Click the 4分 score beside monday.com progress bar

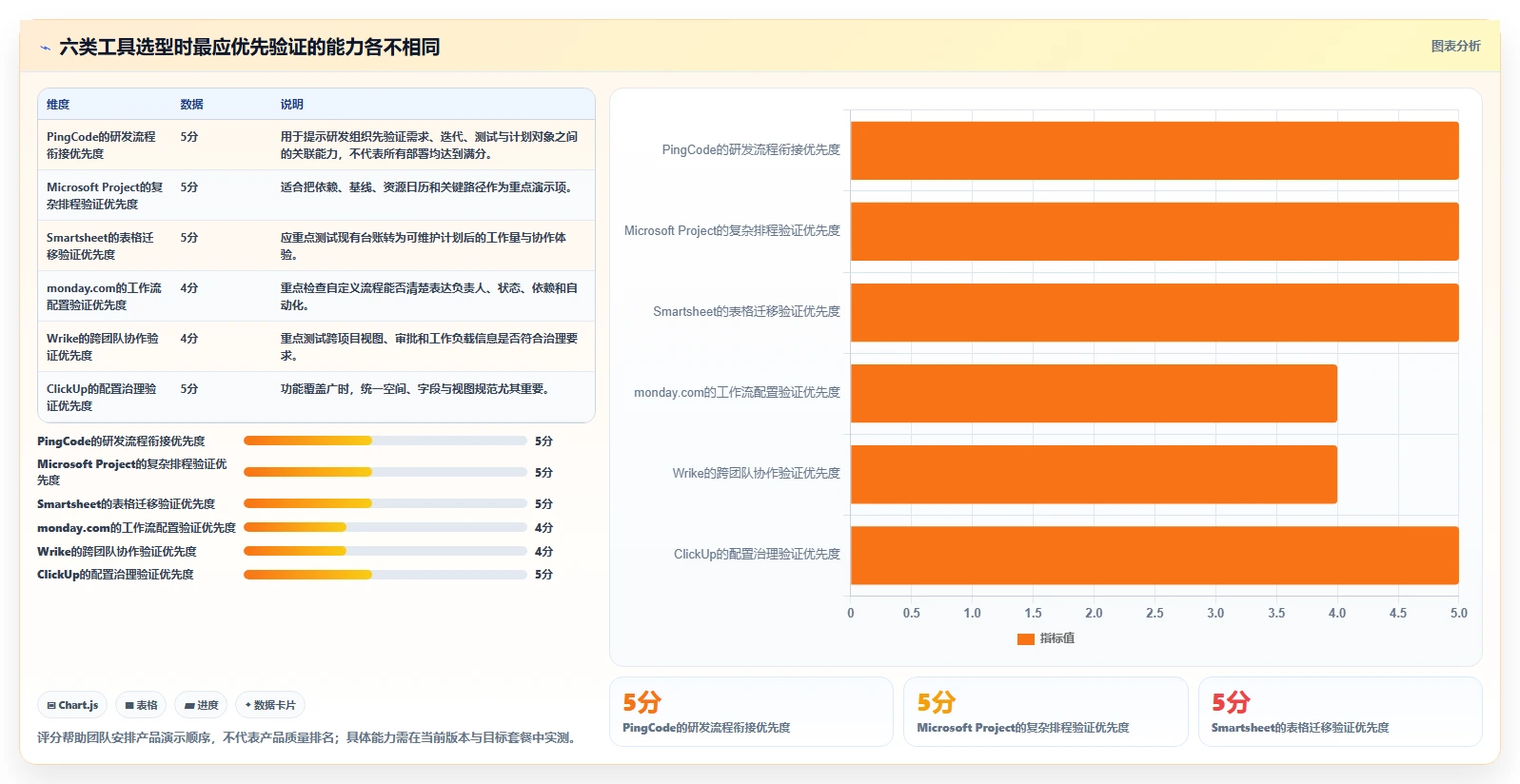click(543, 528)
